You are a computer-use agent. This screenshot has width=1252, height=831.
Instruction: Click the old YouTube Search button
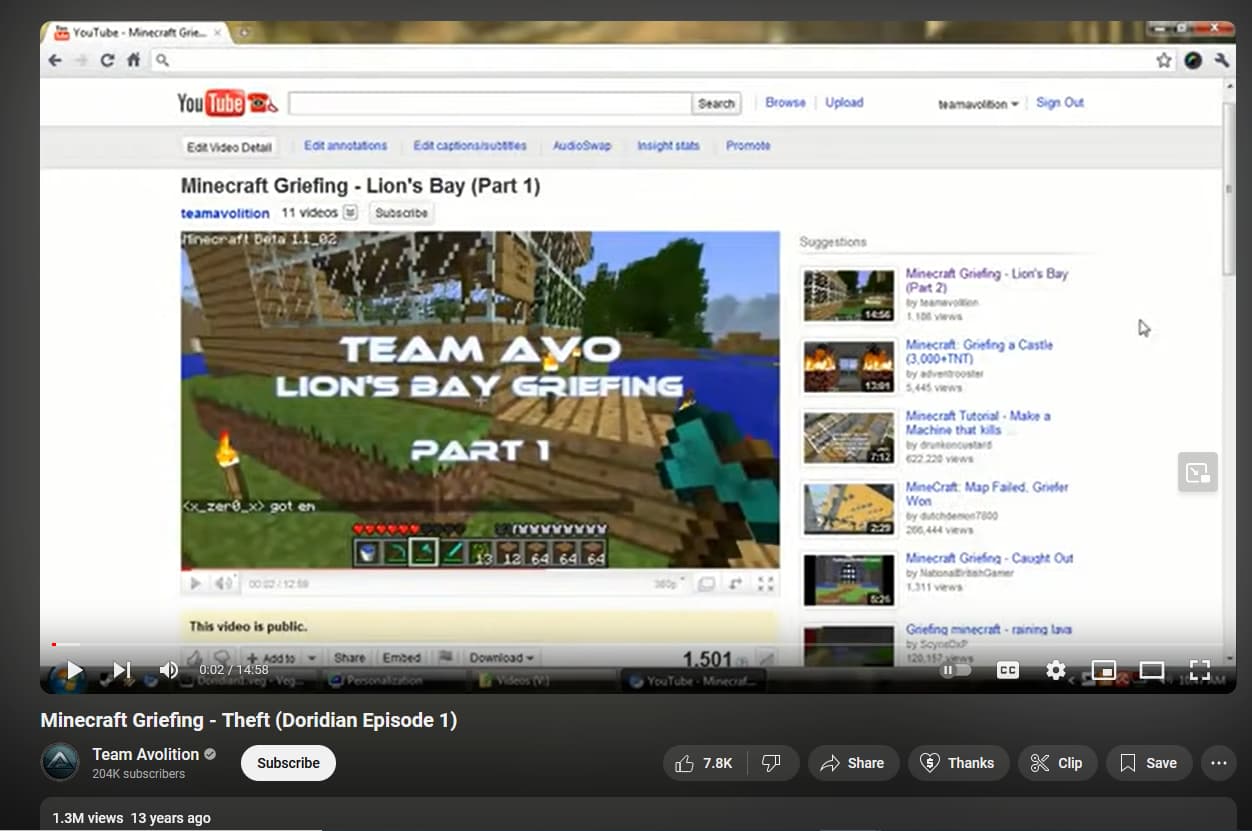(716, 103)
